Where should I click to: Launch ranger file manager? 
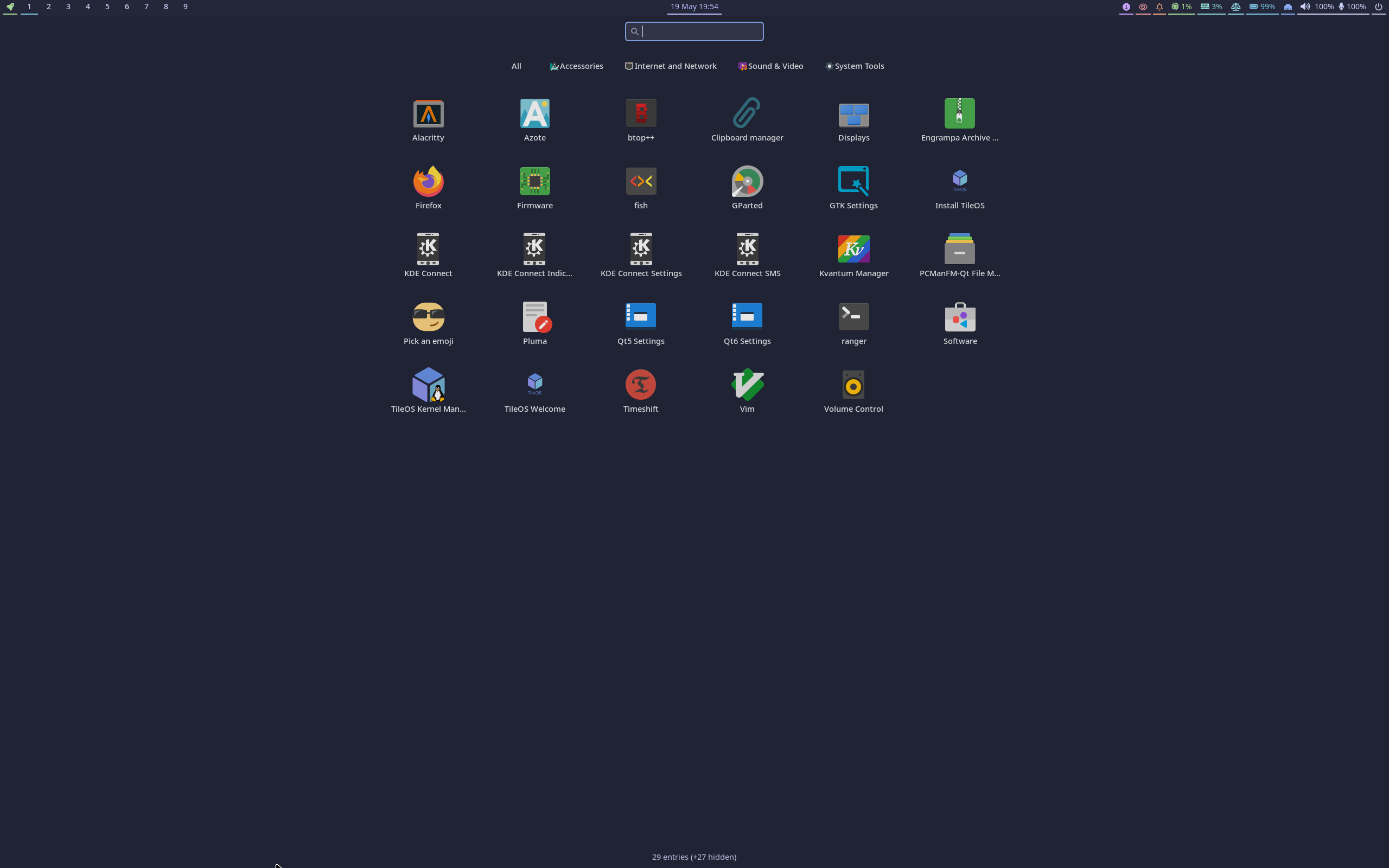[x=853, y=324]
